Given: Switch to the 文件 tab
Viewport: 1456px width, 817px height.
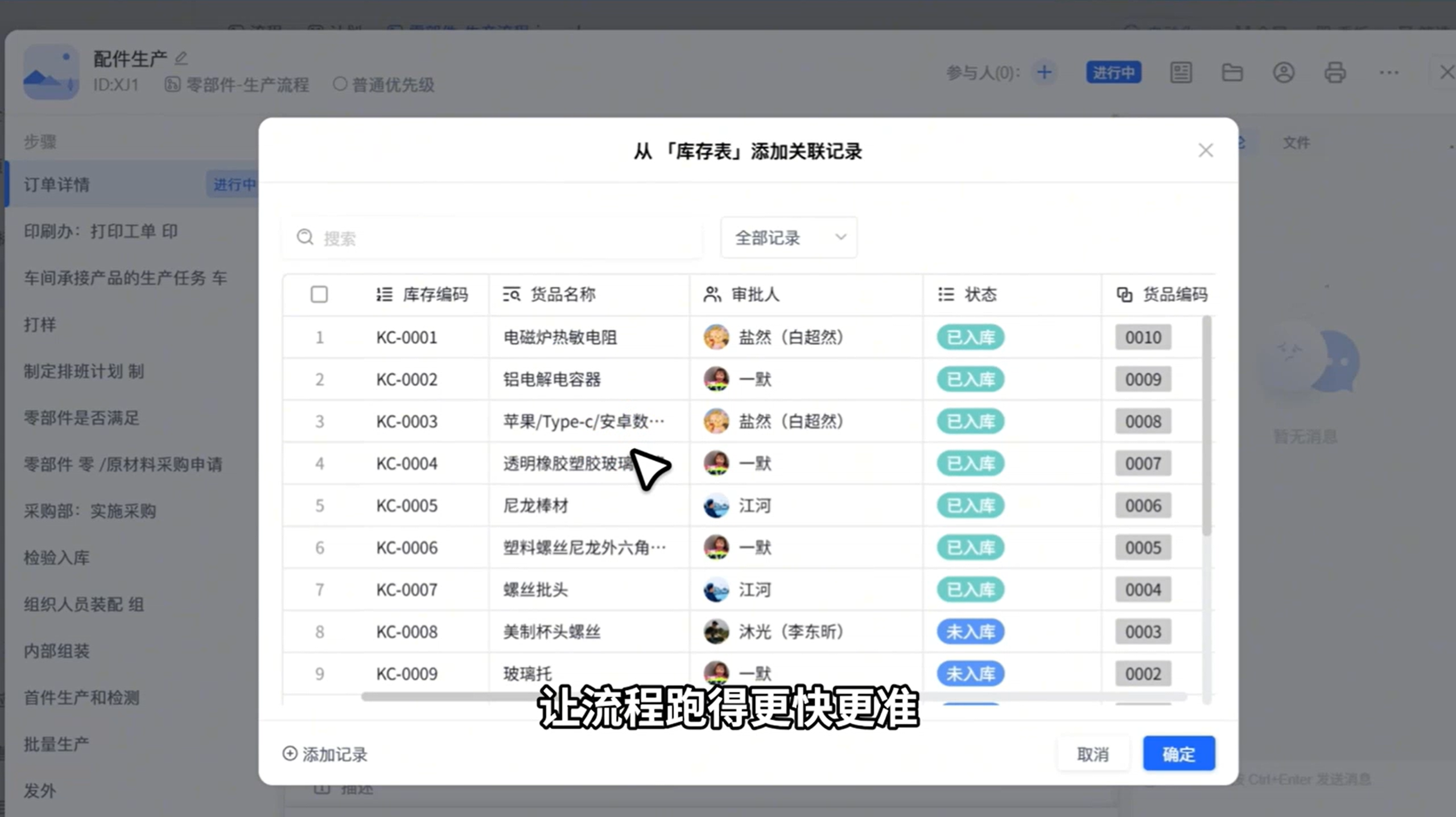Looking at the screenshot, I should [1296, 142].
